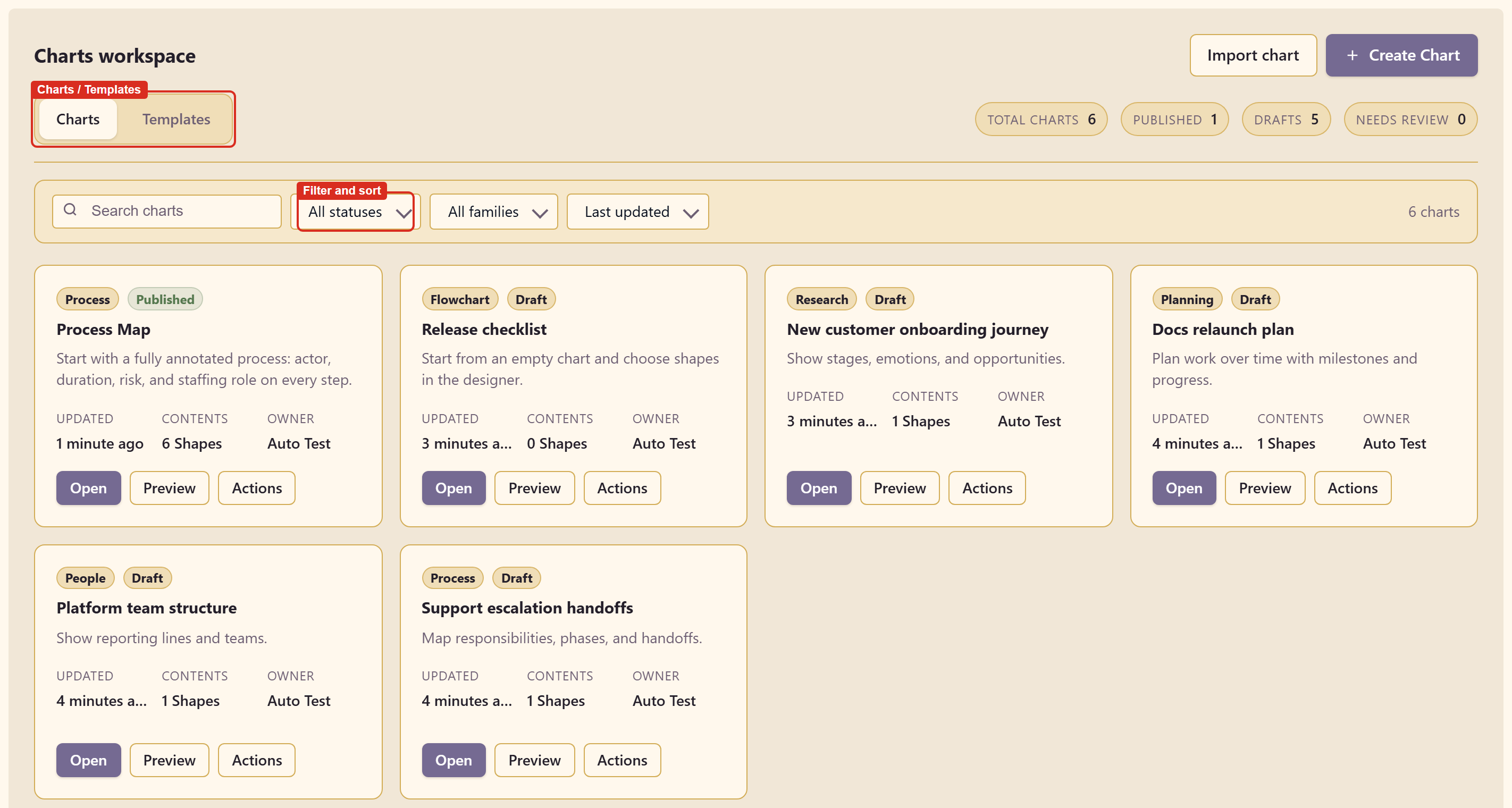The width and height of the screenshot is (1512, 808).
Task: Click the Import chart button
Action: pos(1253,55)
